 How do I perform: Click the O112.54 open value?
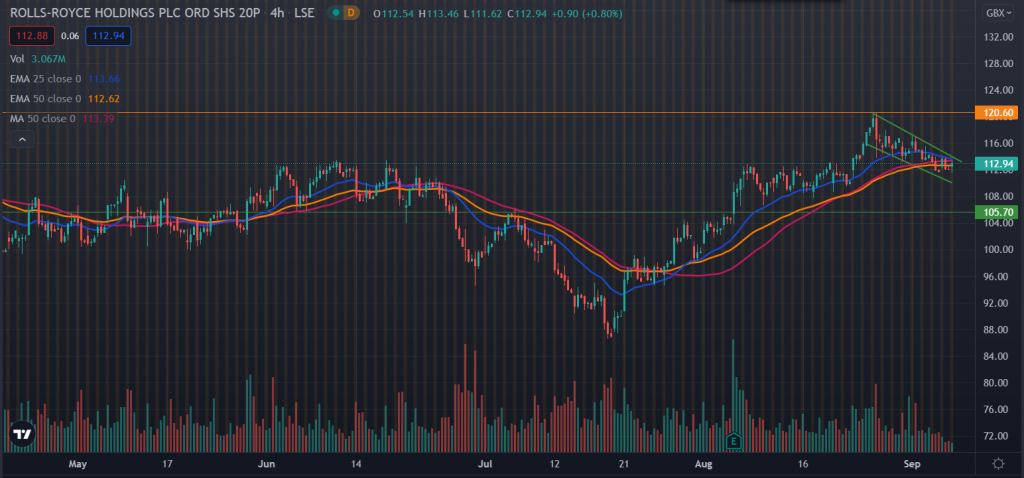(x=394, y=13)
